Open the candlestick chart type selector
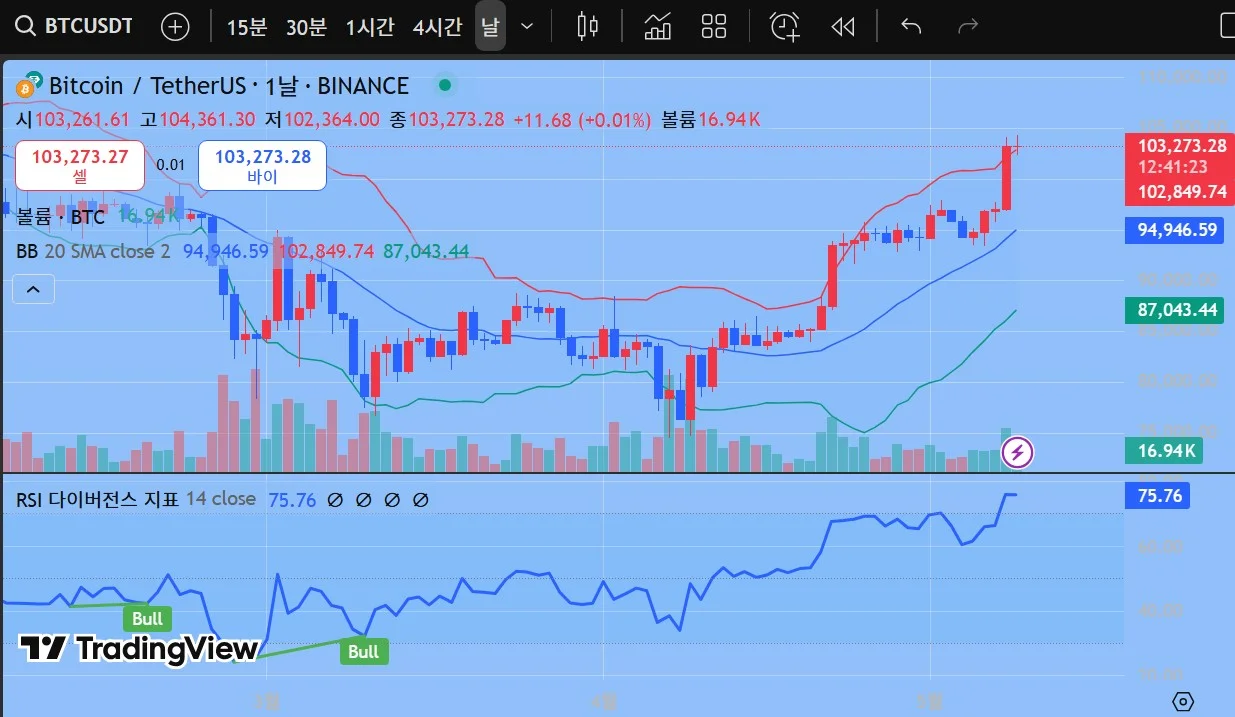The width and height of the screenshot is (1235, 717). coord(589,27)
